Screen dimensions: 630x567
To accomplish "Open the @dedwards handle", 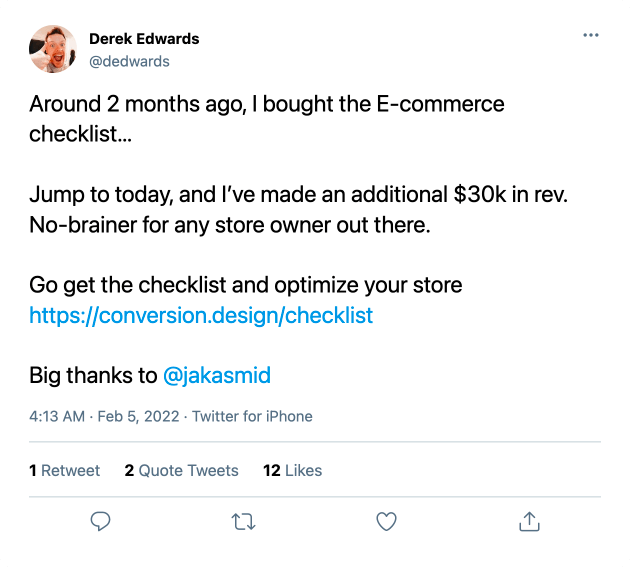I will tap(129, 61).
